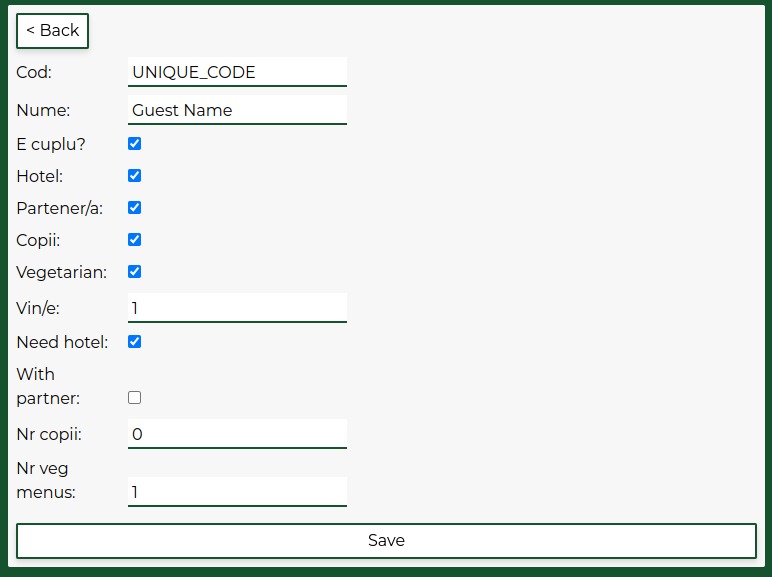Disable the 'Partener/a:' checkbox
The image size is (772, 577).
click(x=135, y=208)
